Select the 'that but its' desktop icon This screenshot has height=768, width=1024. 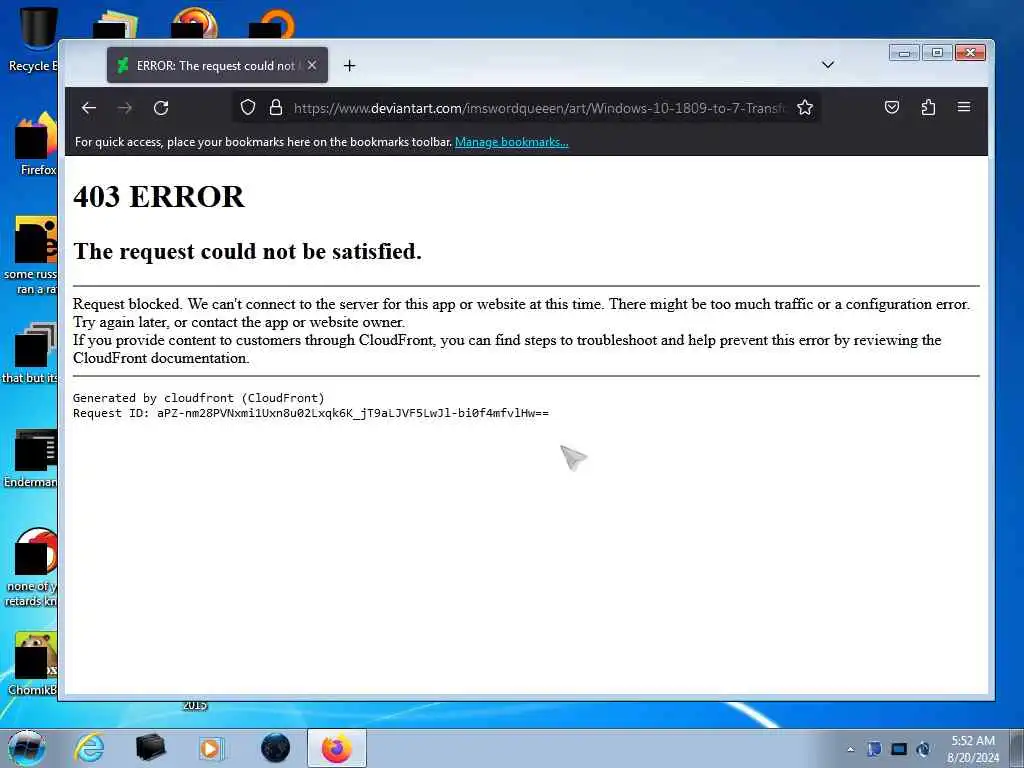[x=30, y=353]
